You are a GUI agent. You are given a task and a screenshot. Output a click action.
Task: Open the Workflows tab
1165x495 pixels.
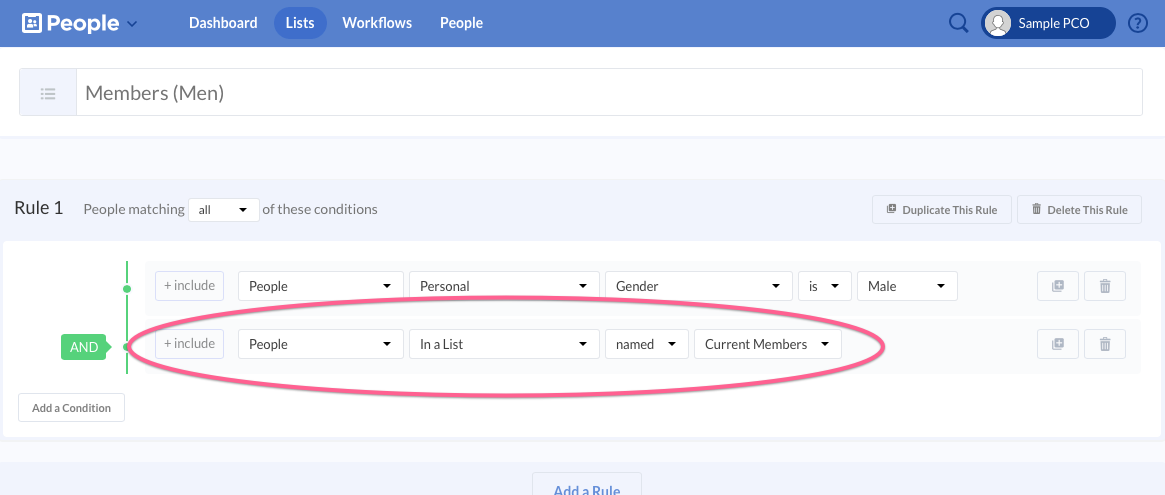click(377, 23)
